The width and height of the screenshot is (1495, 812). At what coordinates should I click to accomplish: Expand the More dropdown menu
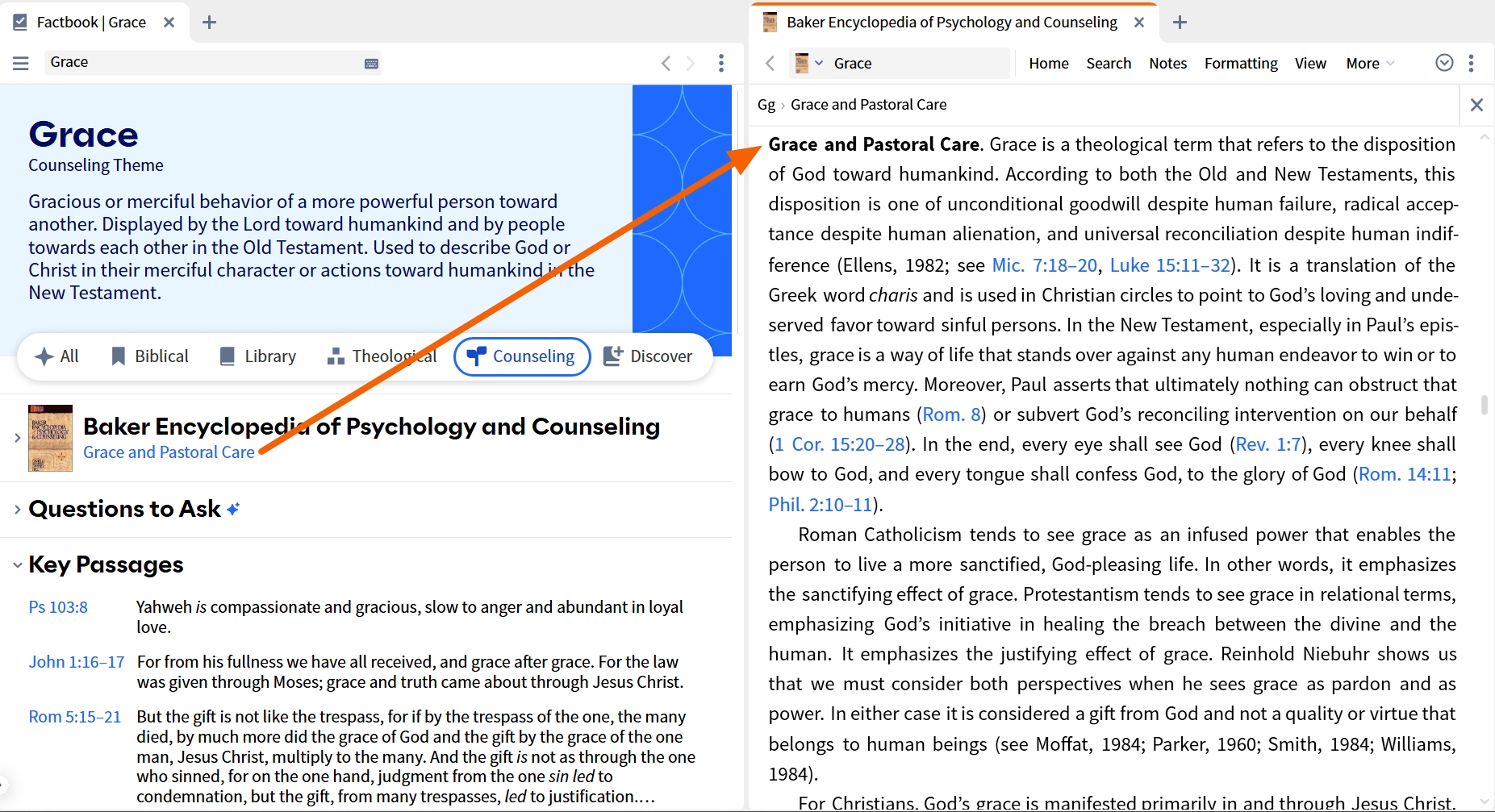tap(1369, 64)
